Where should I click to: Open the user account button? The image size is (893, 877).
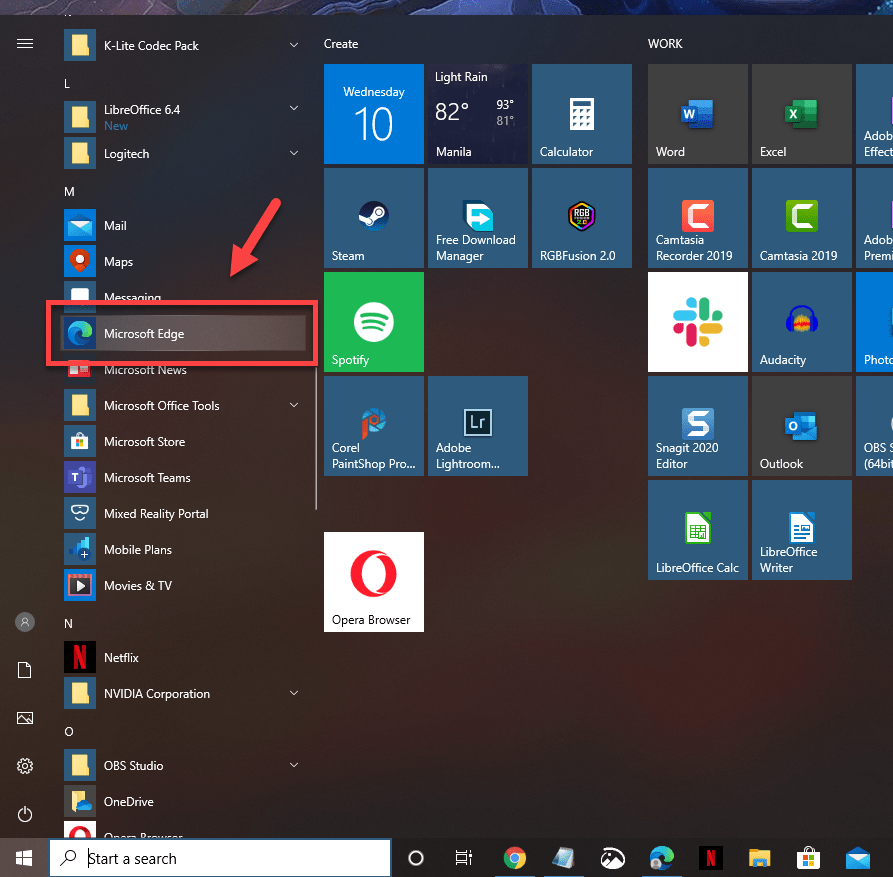tap(24, 622)
